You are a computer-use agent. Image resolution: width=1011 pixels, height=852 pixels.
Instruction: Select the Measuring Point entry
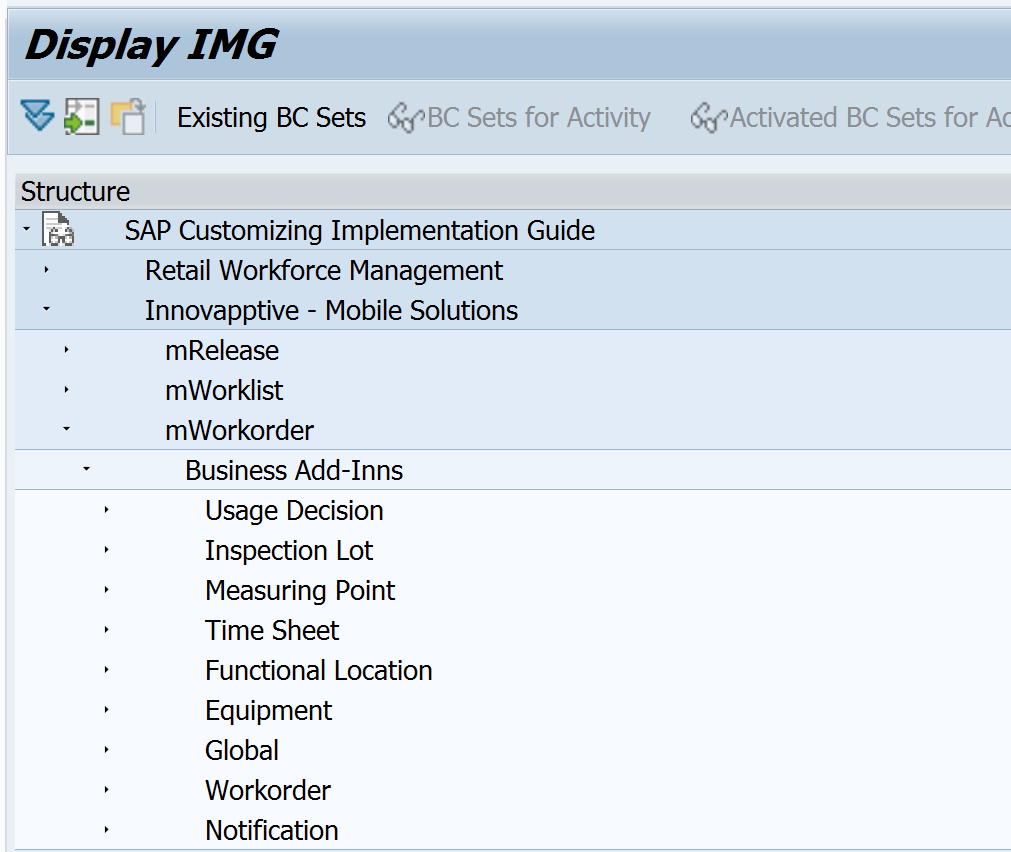299,591
